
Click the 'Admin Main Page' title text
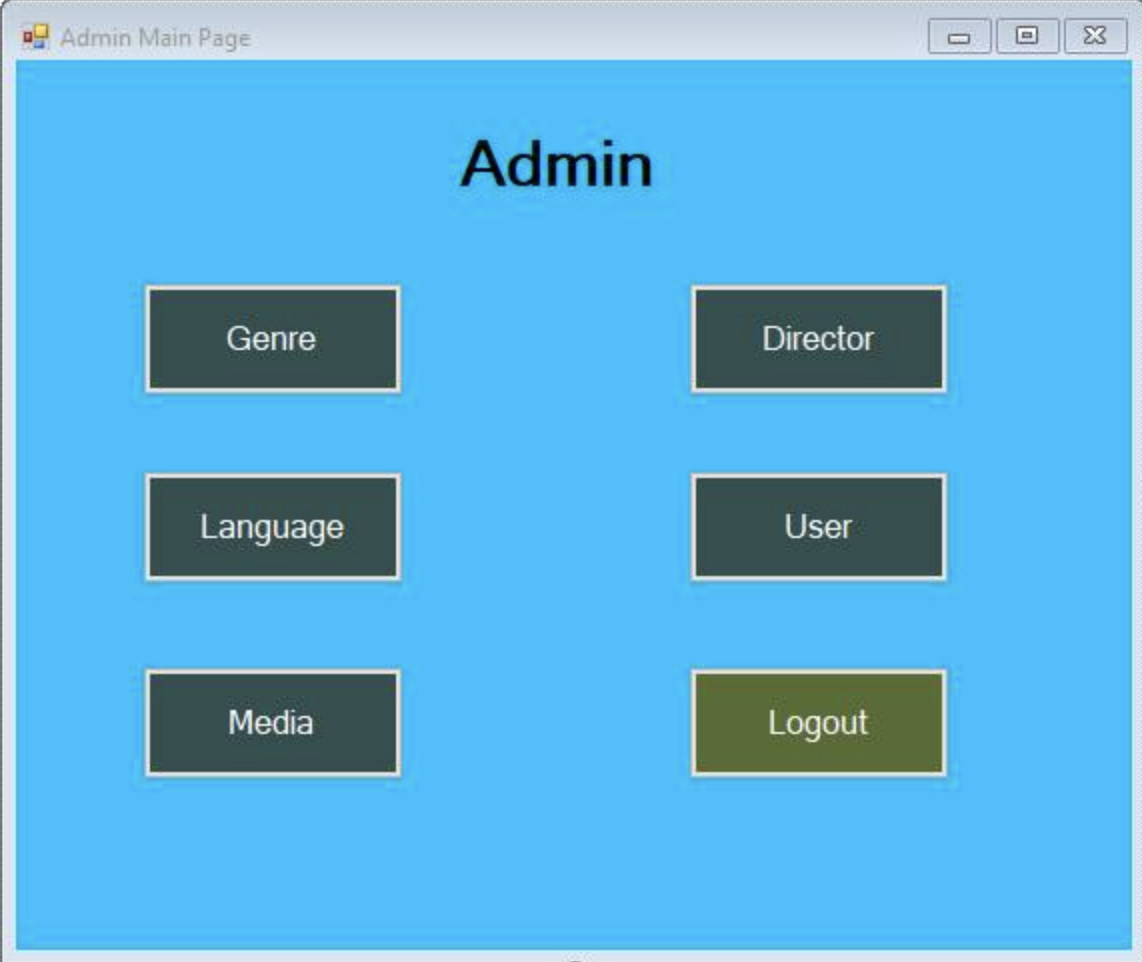(x=155, y=38)
